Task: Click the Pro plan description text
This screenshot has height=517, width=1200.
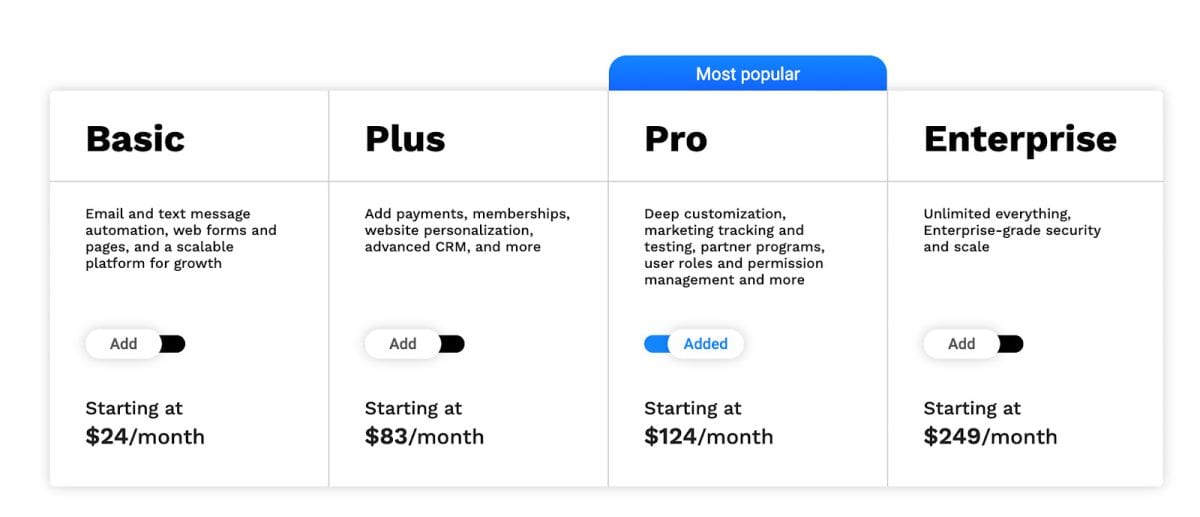Action: point(734,247)
